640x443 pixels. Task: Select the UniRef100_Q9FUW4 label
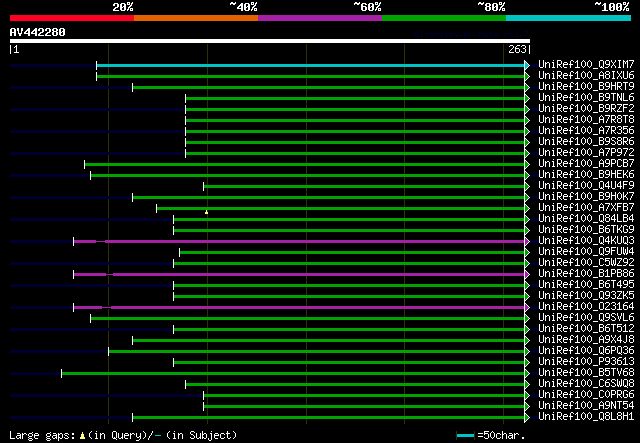586,252
